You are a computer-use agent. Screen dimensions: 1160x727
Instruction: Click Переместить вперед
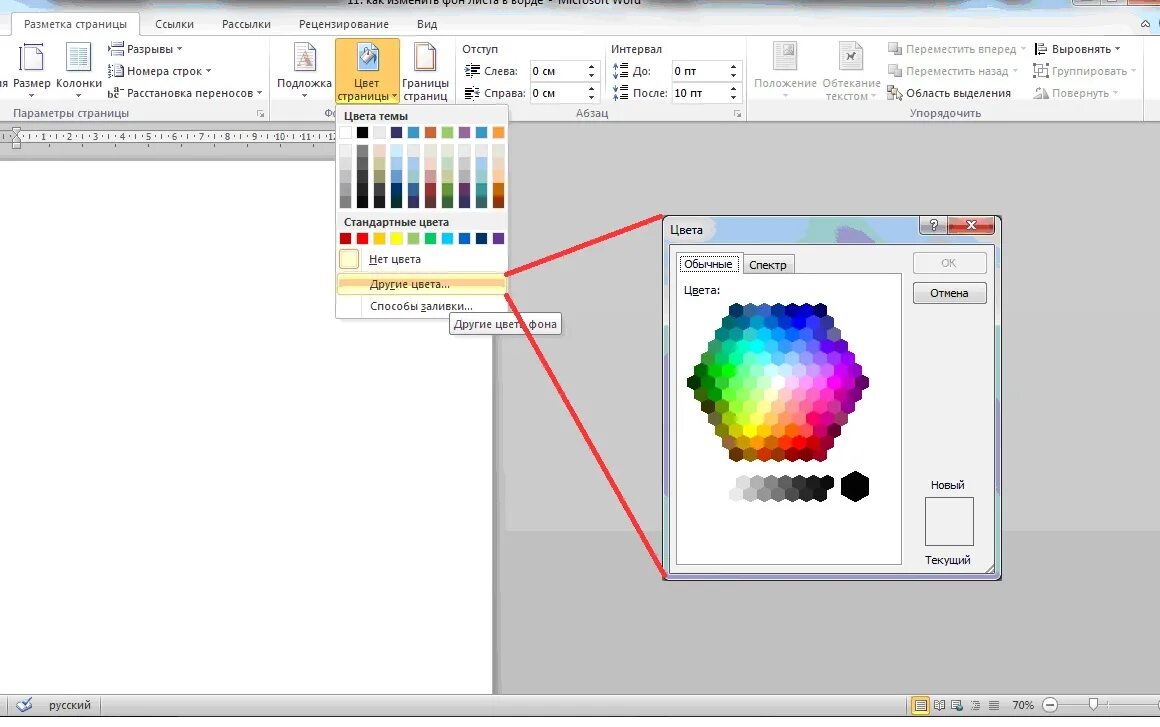click(956, 49)
